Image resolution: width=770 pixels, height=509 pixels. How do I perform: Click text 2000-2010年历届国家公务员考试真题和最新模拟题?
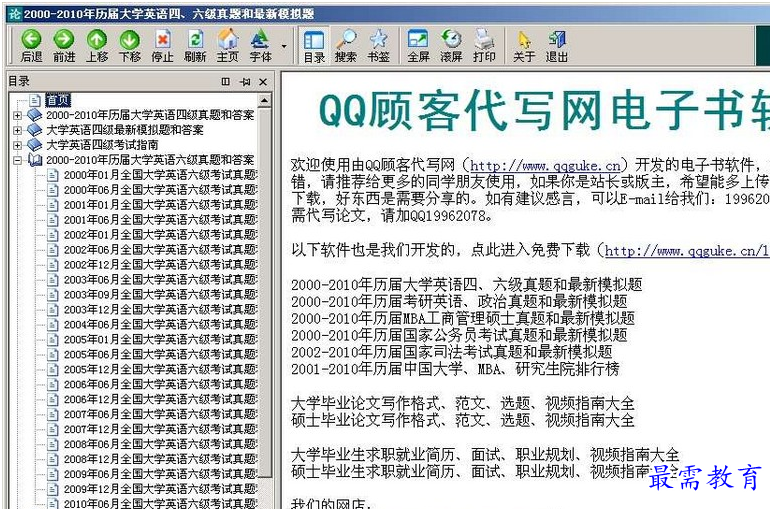point(459,335)
